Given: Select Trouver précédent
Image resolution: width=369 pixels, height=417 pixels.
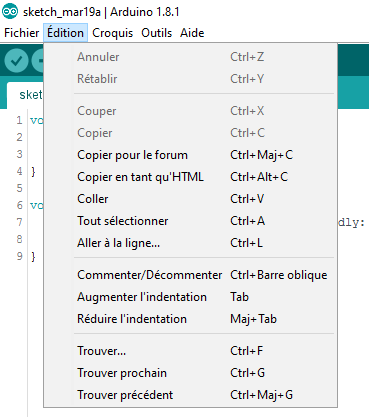Looking at the screenshot, I should pos(191,395).
